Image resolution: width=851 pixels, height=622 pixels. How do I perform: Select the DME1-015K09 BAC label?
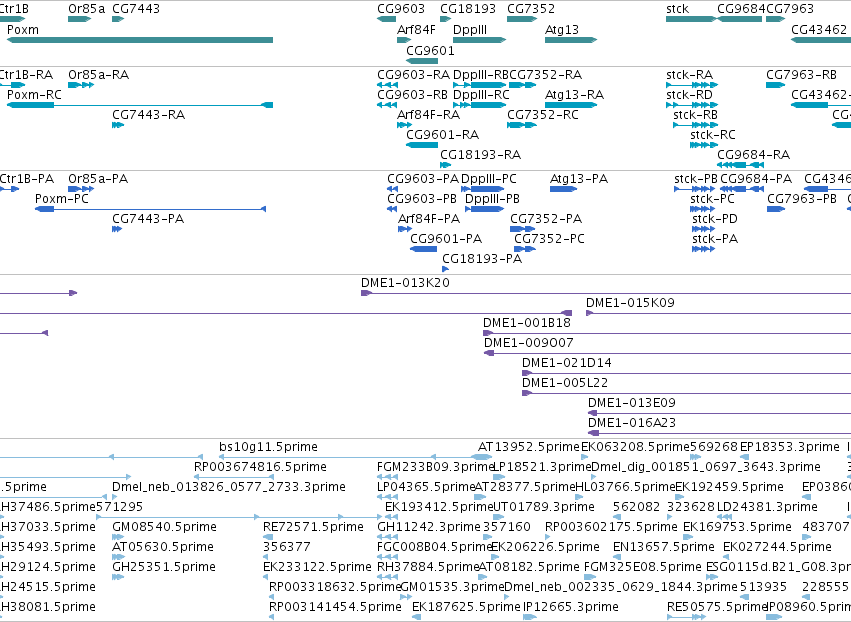[631, 303]
